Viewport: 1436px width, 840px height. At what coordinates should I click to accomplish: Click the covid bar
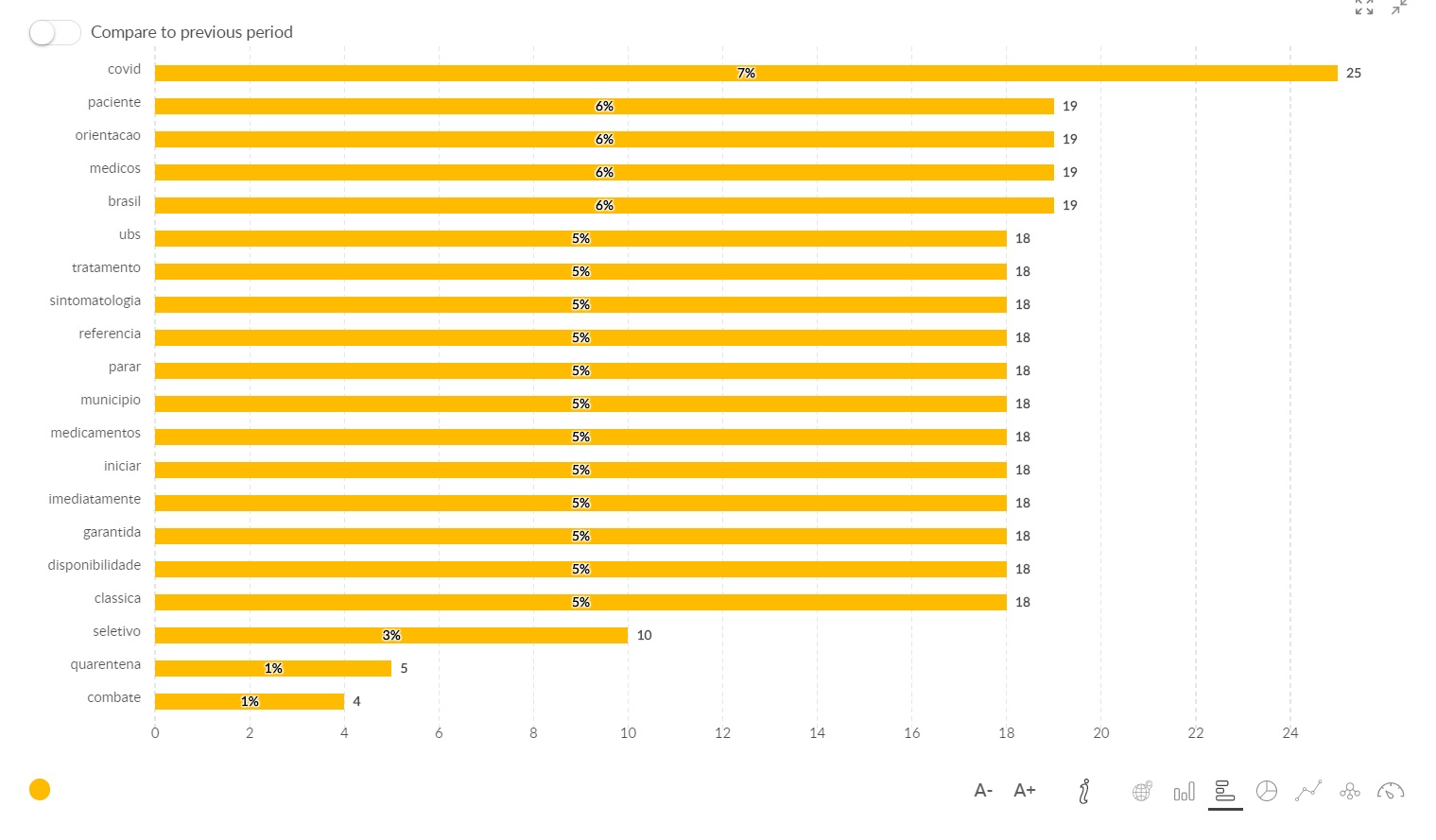pyautogui.click(x=746, y=74)
